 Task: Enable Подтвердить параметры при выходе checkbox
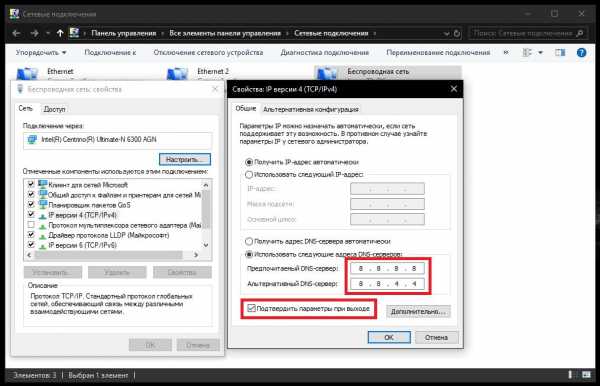(x=251, y=308)
